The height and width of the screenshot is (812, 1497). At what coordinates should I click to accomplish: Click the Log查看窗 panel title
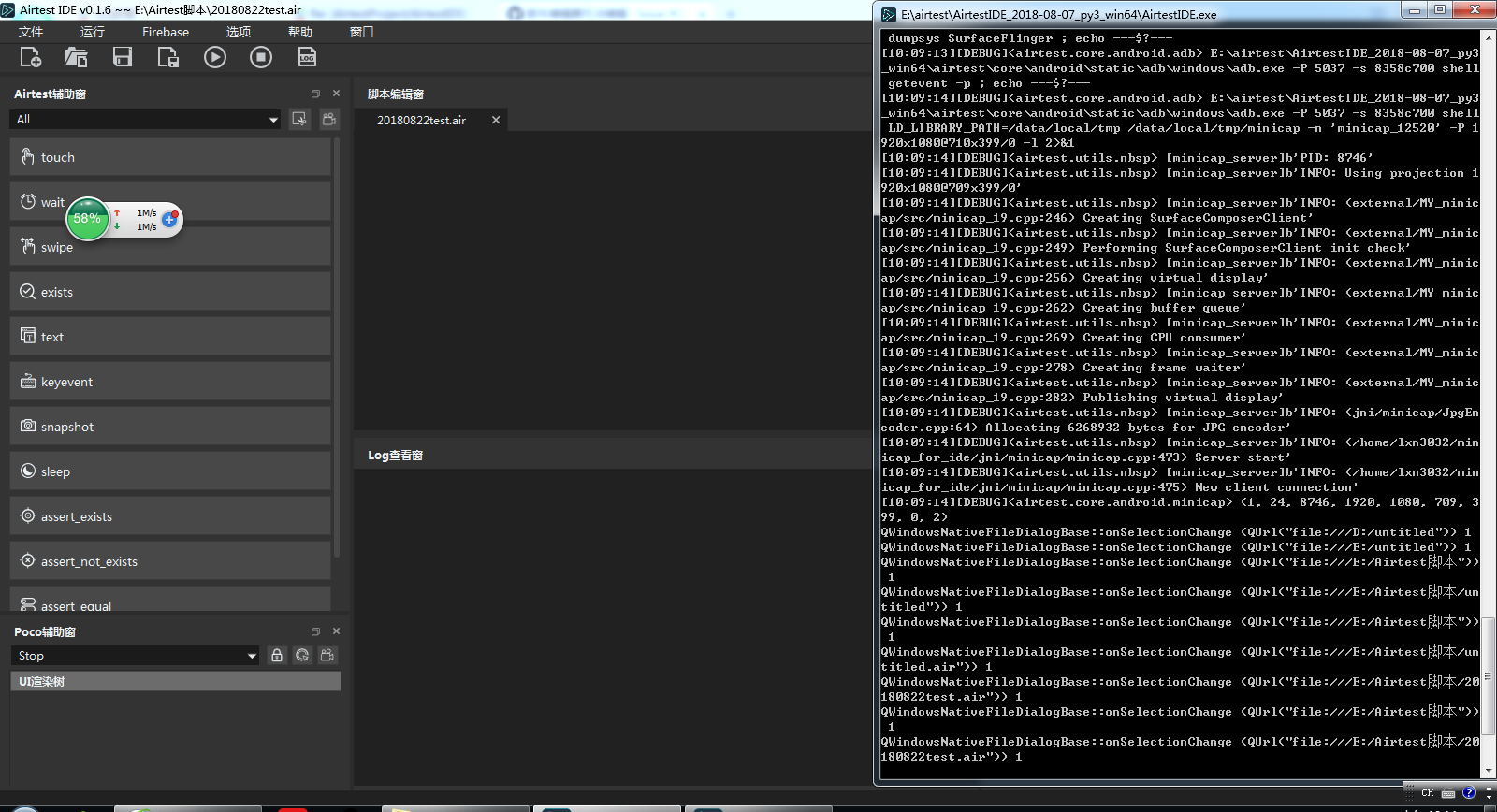pos(395,456)
